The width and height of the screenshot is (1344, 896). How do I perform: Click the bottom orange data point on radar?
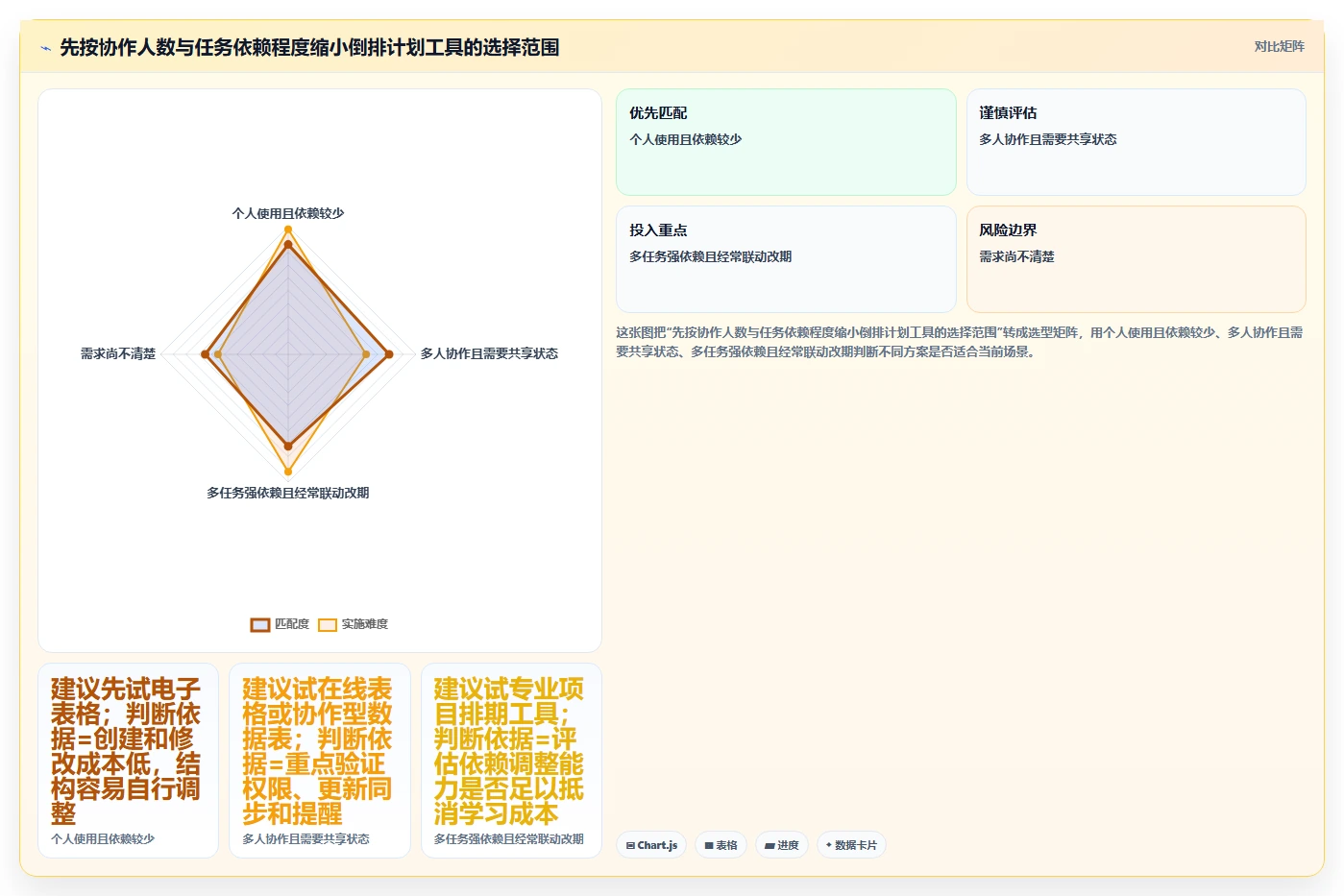[x=287, y=472]
